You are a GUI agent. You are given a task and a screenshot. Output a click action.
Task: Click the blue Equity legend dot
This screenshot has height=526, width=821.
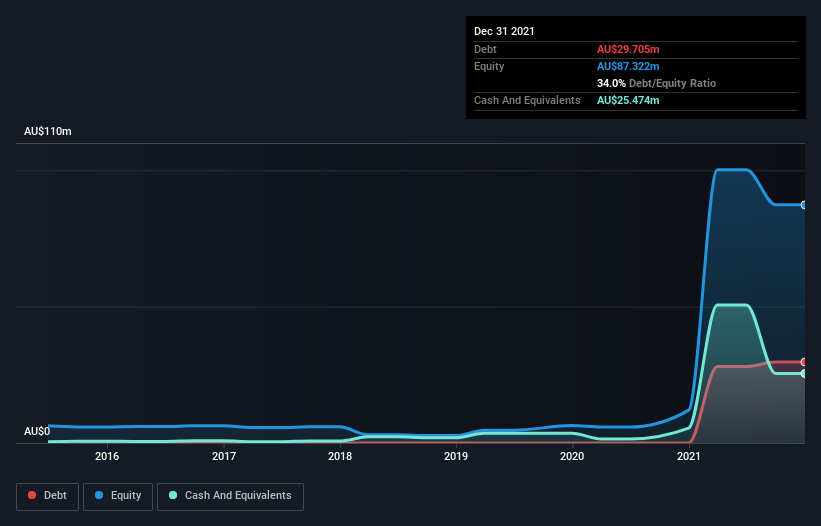click(x=99, y=495)
